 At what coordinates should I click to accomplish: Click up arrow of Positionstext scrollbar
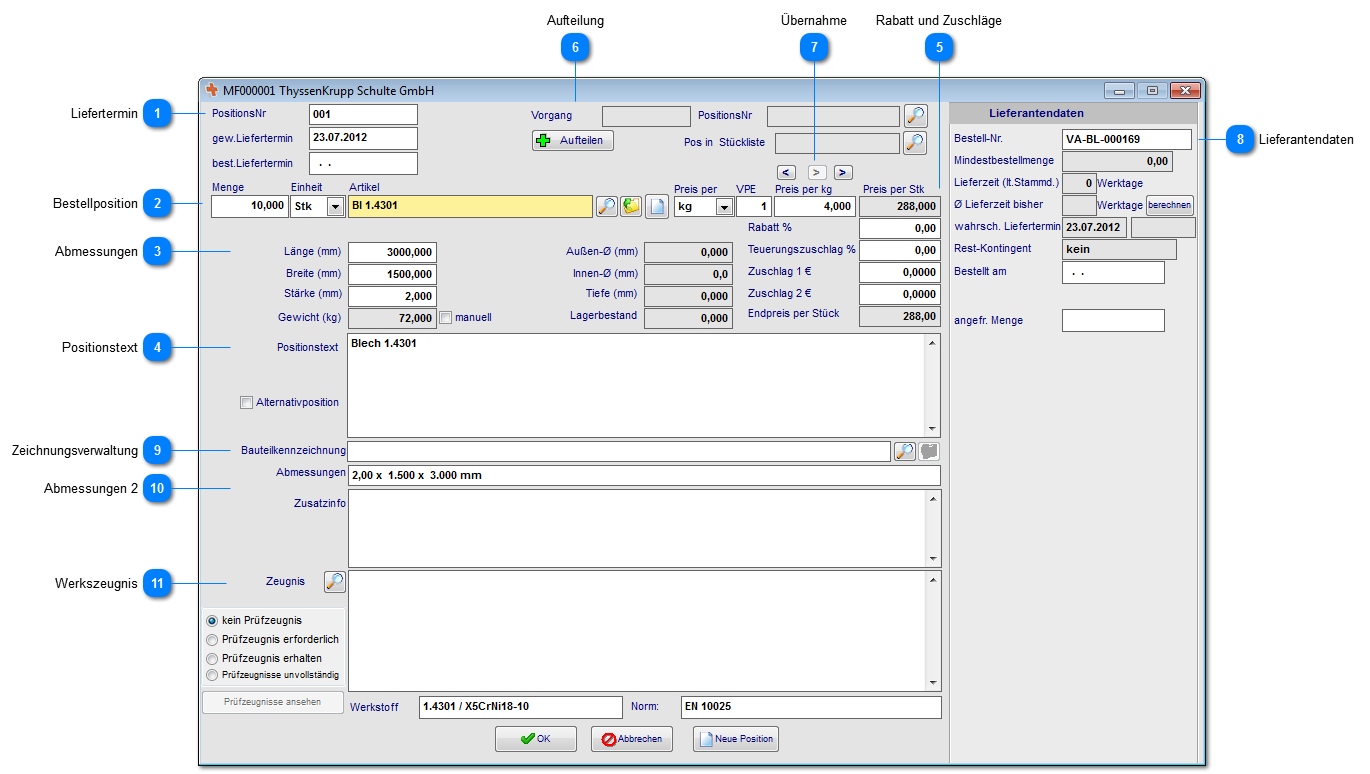click(x=933, y=343)
